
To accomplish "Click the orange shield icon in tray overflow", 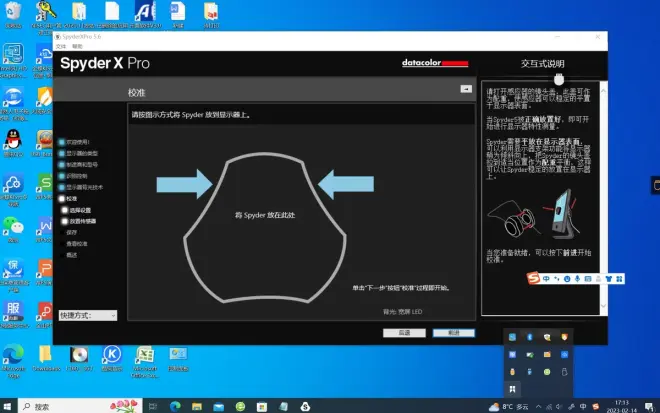I will tap(564, 337).
